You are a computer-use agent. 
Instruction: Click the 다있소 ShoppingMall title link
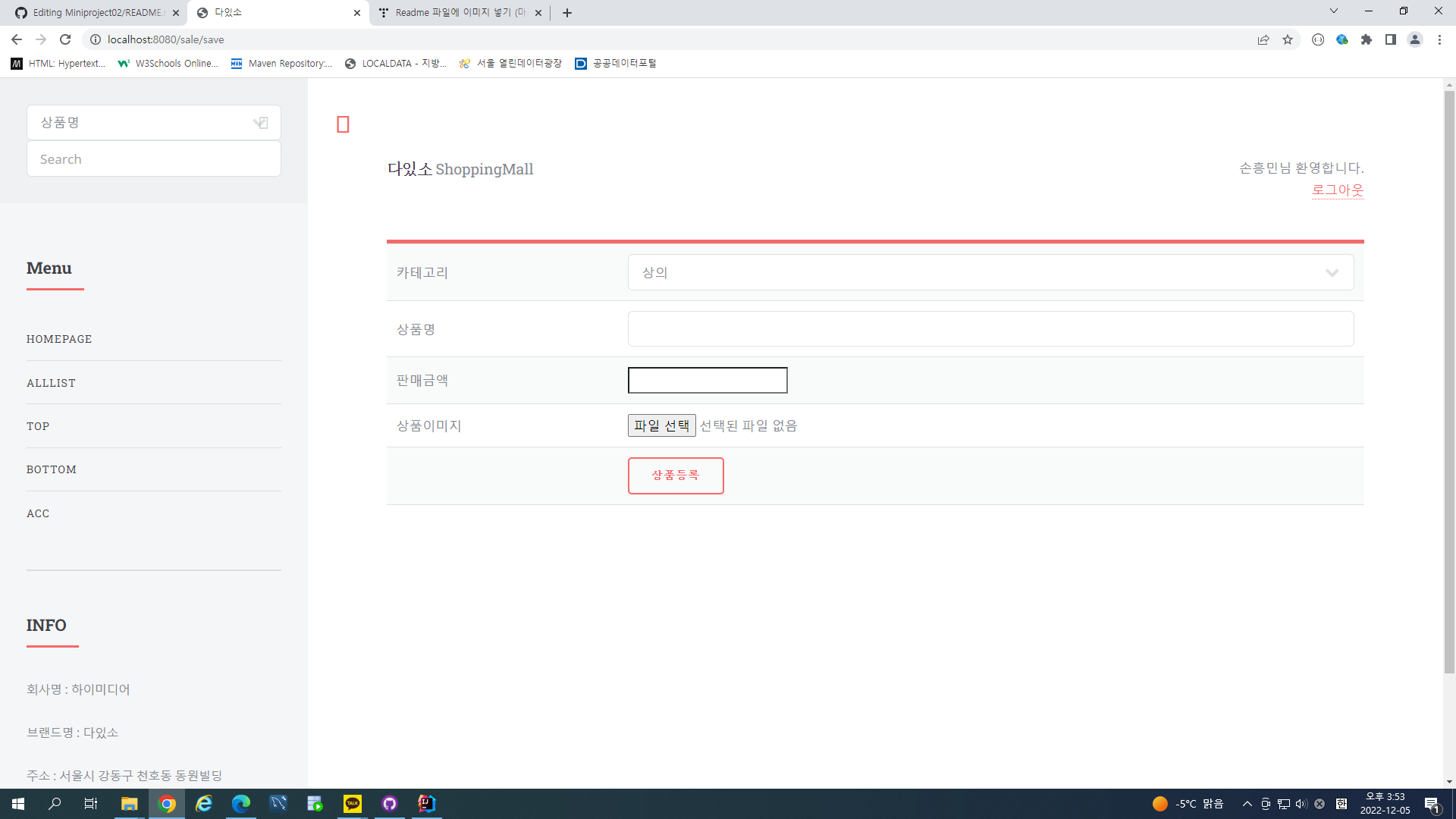460,168
